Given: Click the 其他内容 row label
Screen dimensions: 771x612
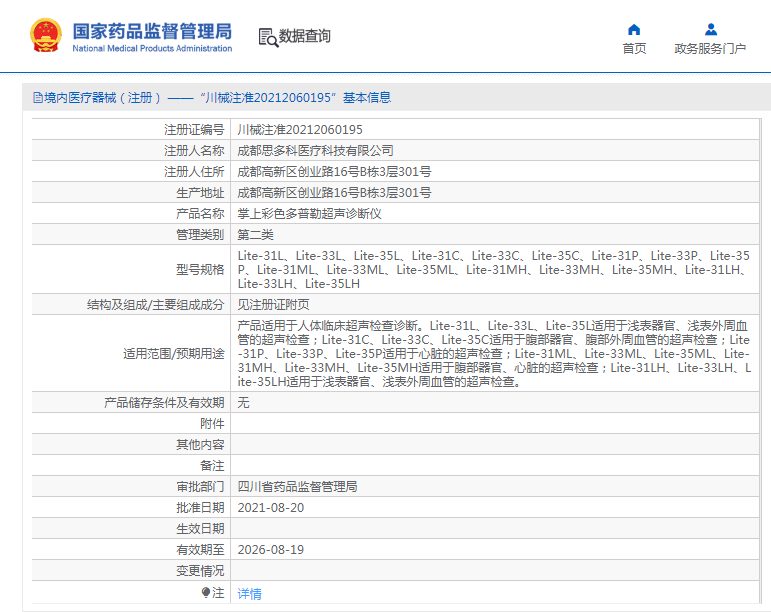Looking at the screenshot, I should pos(200,445).
